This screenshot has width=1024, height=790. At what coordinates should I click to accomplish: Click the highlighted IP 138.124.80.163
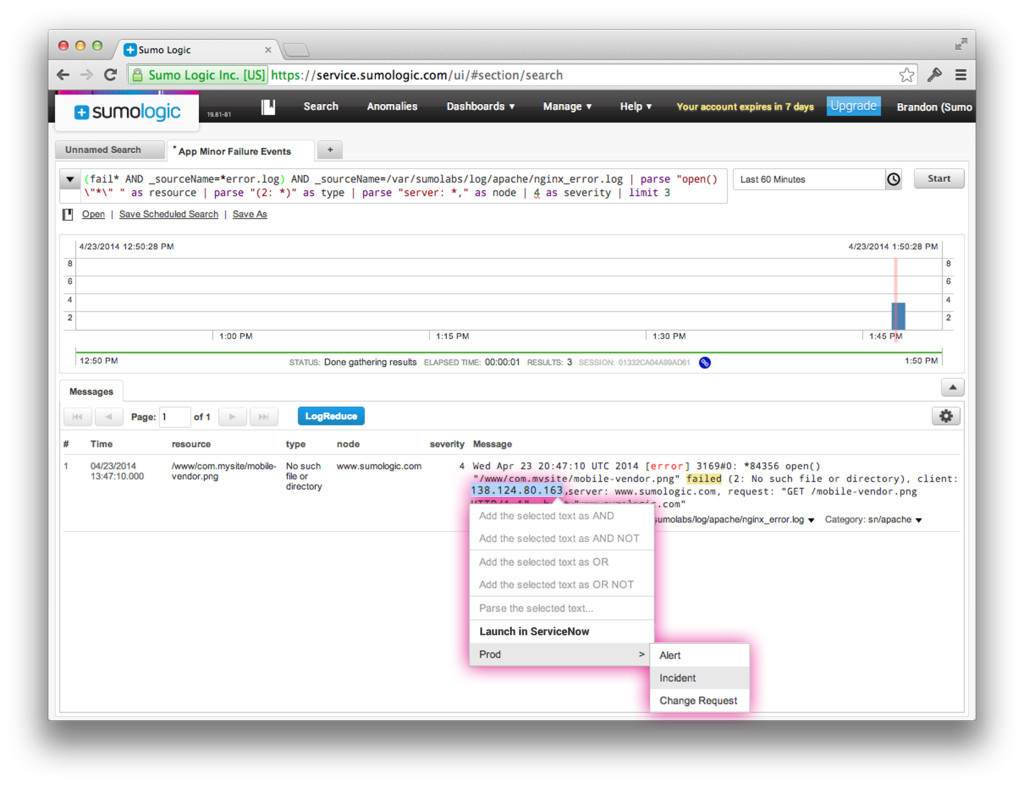point(517,490)
